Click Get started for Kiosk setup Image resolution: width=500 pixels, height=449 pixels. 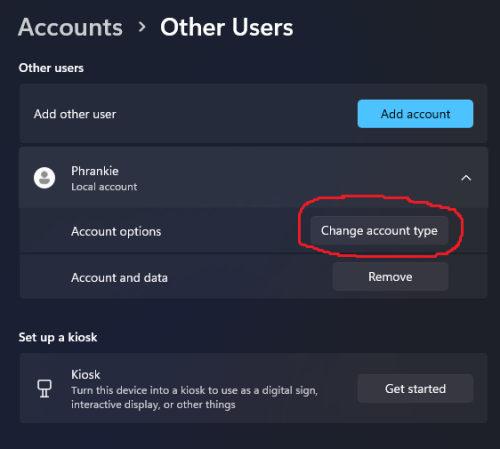coord(415,389)
